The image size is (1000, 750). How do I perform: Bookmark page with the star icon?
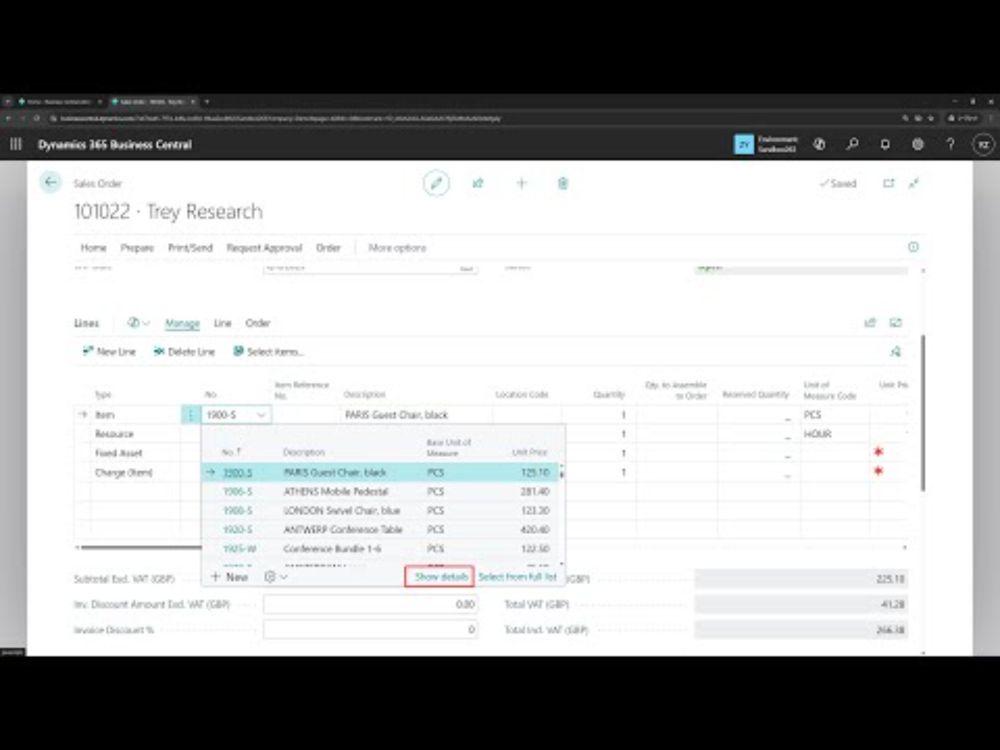[x=930, y=118]
